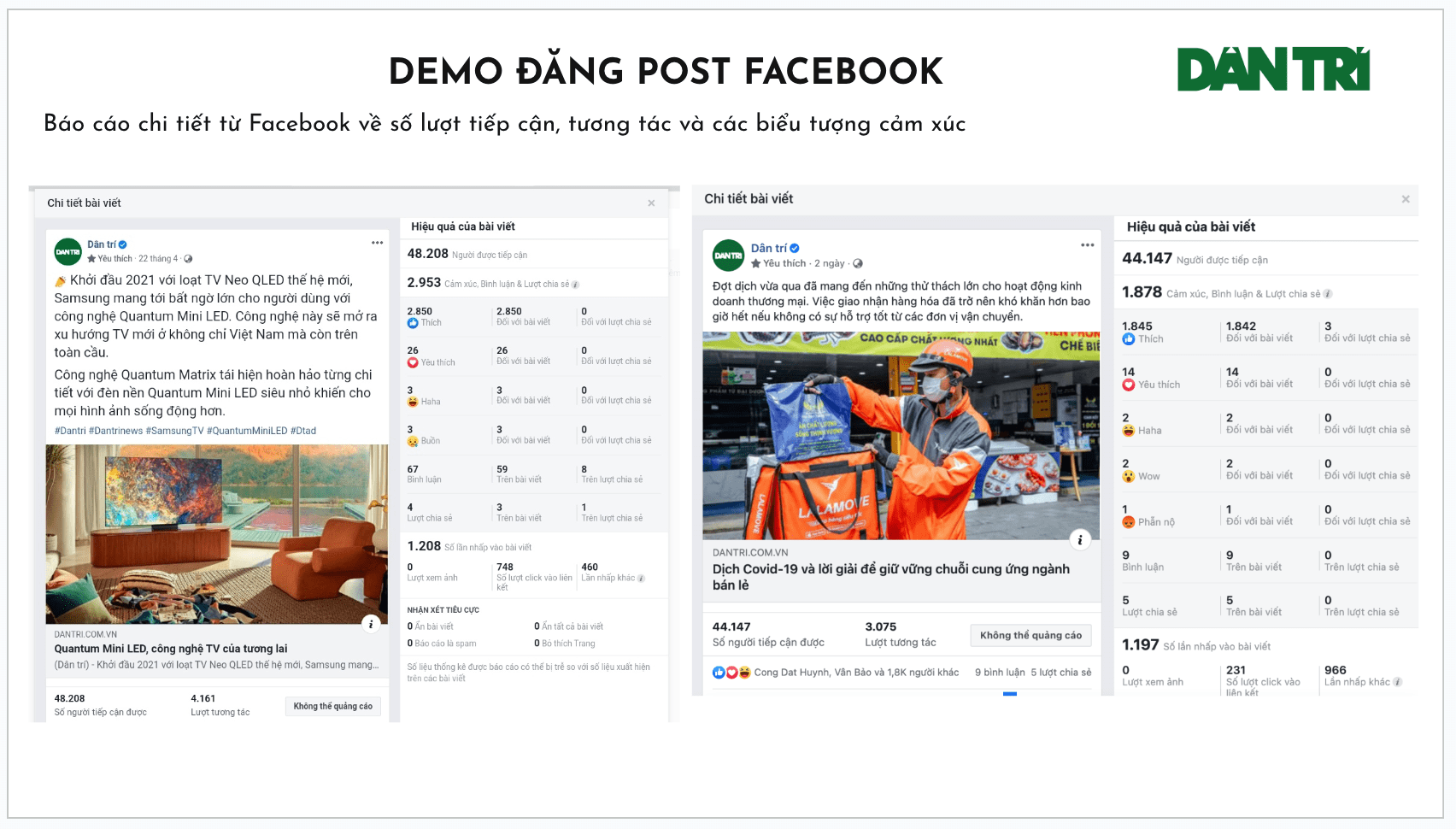The image size is (1456, 829).
Task: Click Cong Dat Huynh reactions names text
Action: click(x=856, y=673)
